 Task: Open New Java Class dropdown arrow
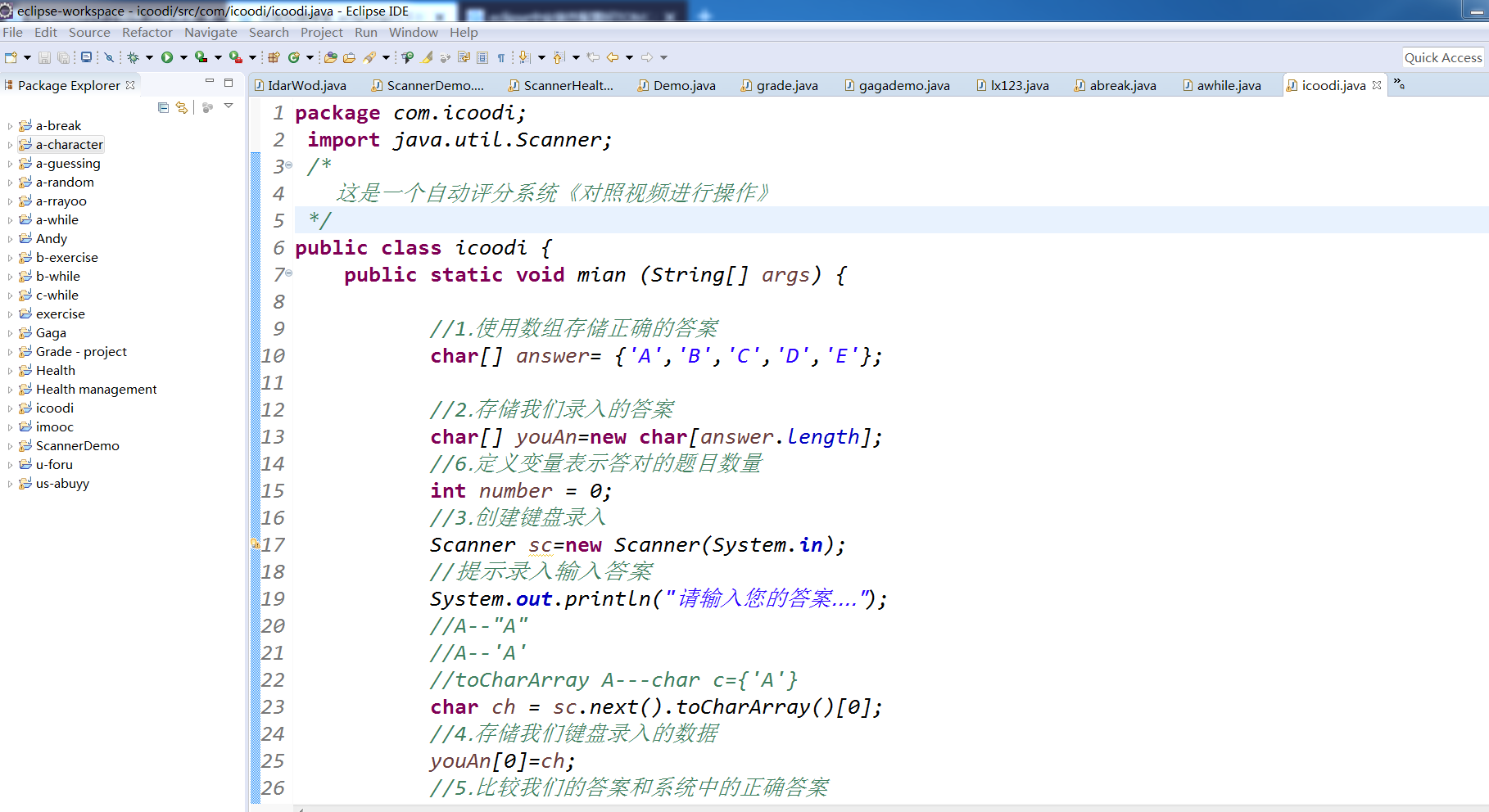tap(310, 57)
